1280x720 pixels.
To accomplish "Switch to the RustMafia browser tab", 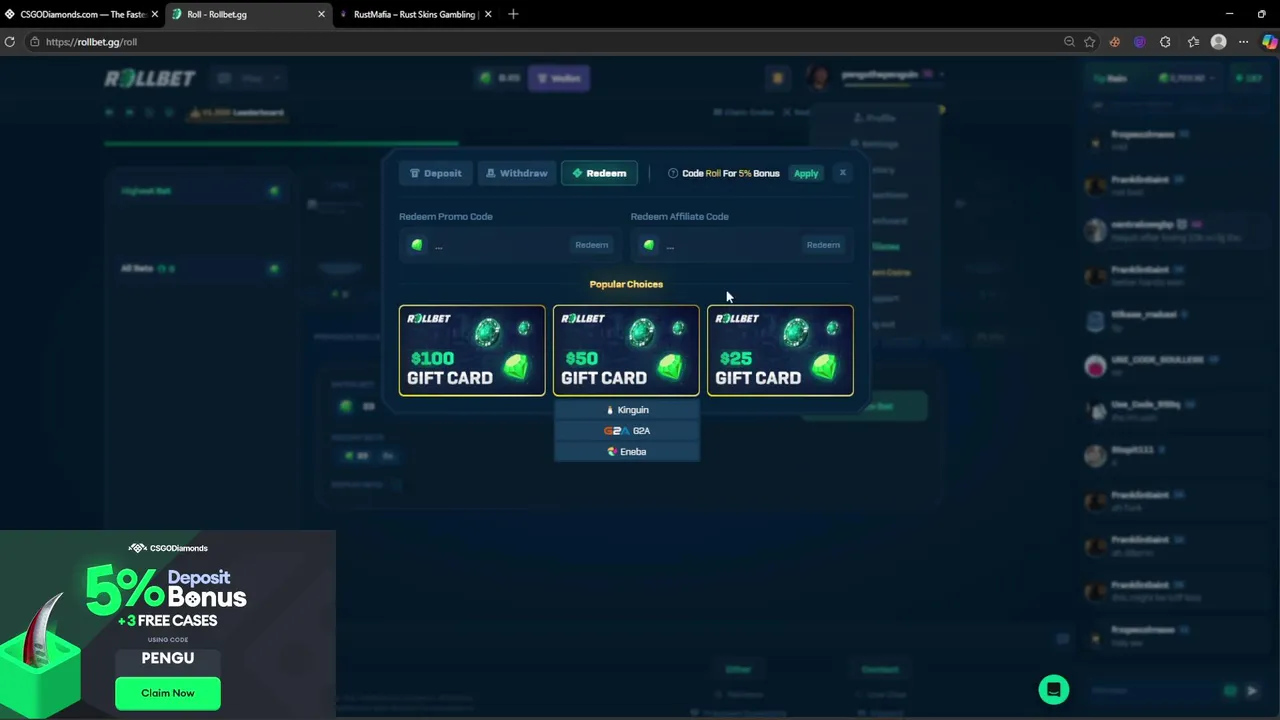I will (x=414, y=14).
